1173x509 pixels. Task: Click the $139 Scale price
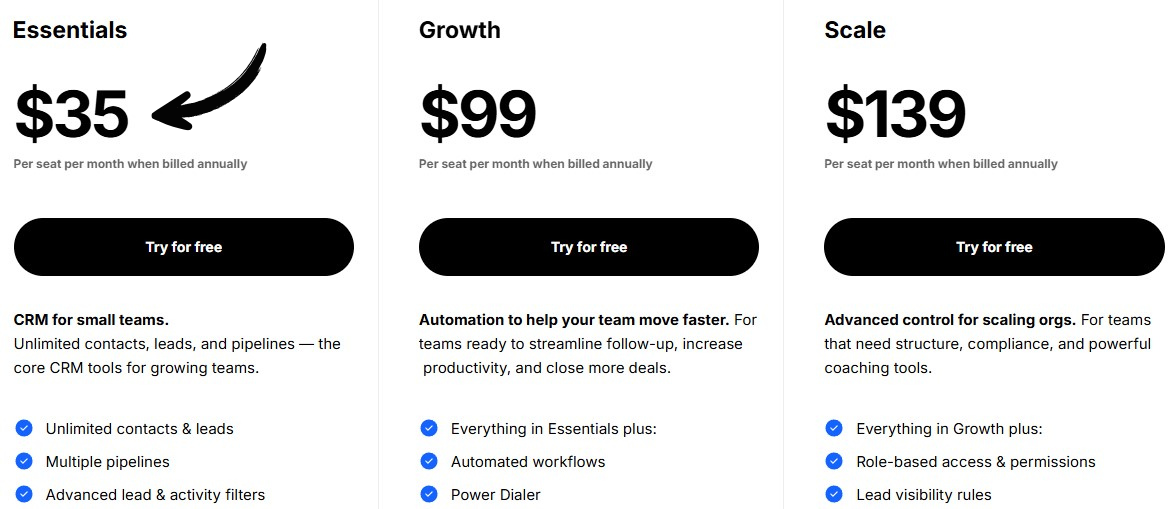[895, 114]
